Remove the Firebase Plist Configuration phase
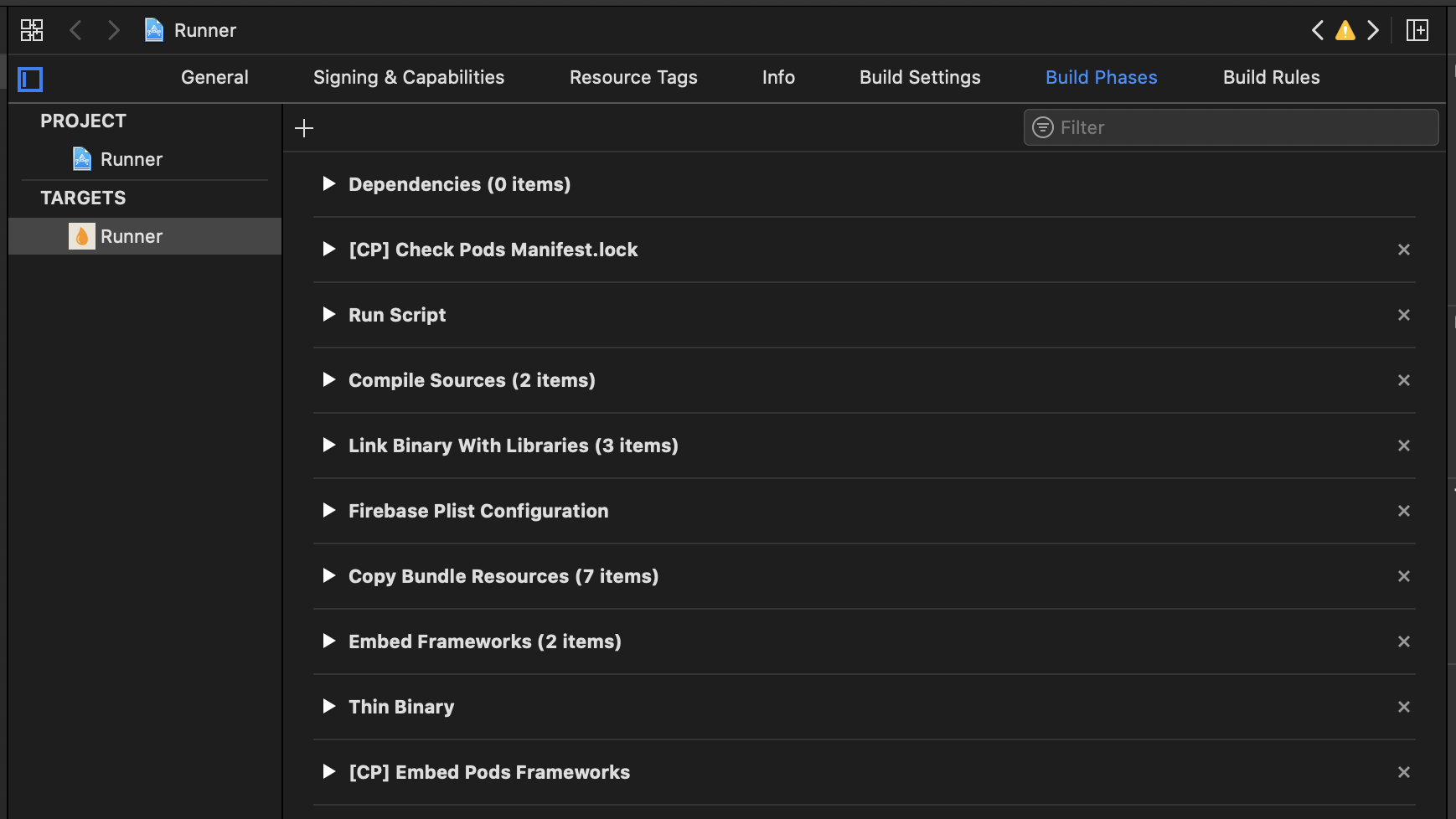 (1403, 511)
